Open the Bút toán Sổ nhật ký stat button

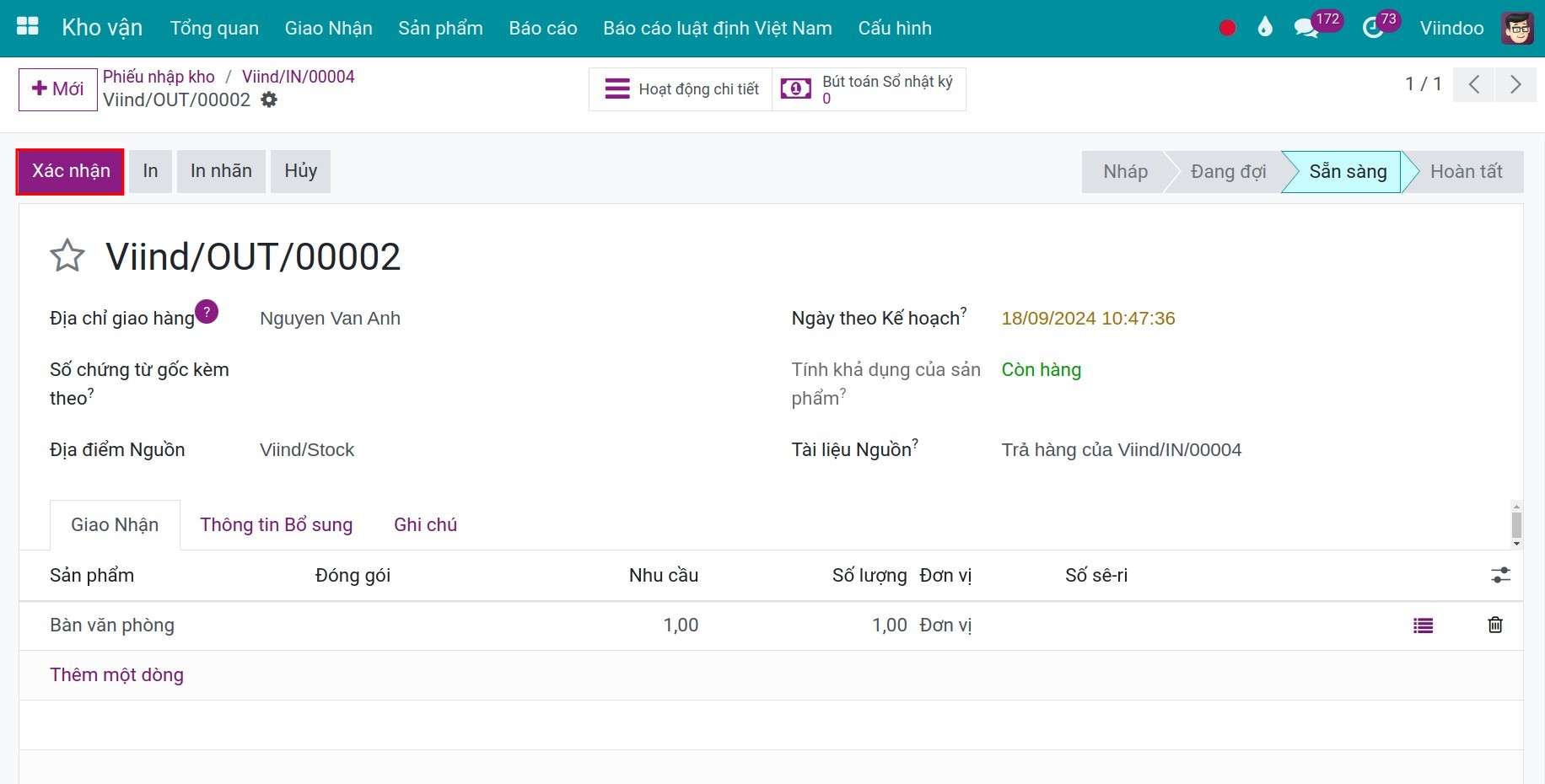pos(869,89)
